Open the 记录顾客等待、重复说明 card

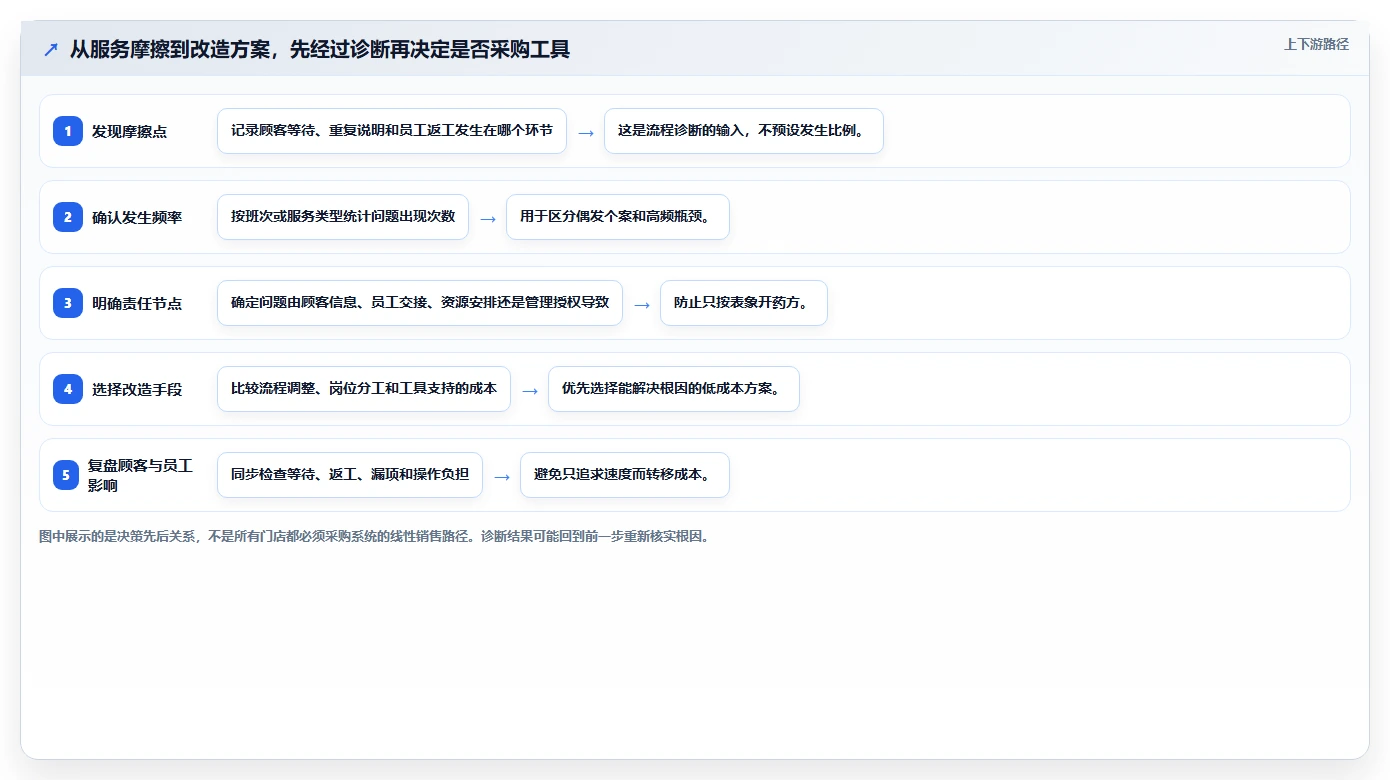point(392,131)
